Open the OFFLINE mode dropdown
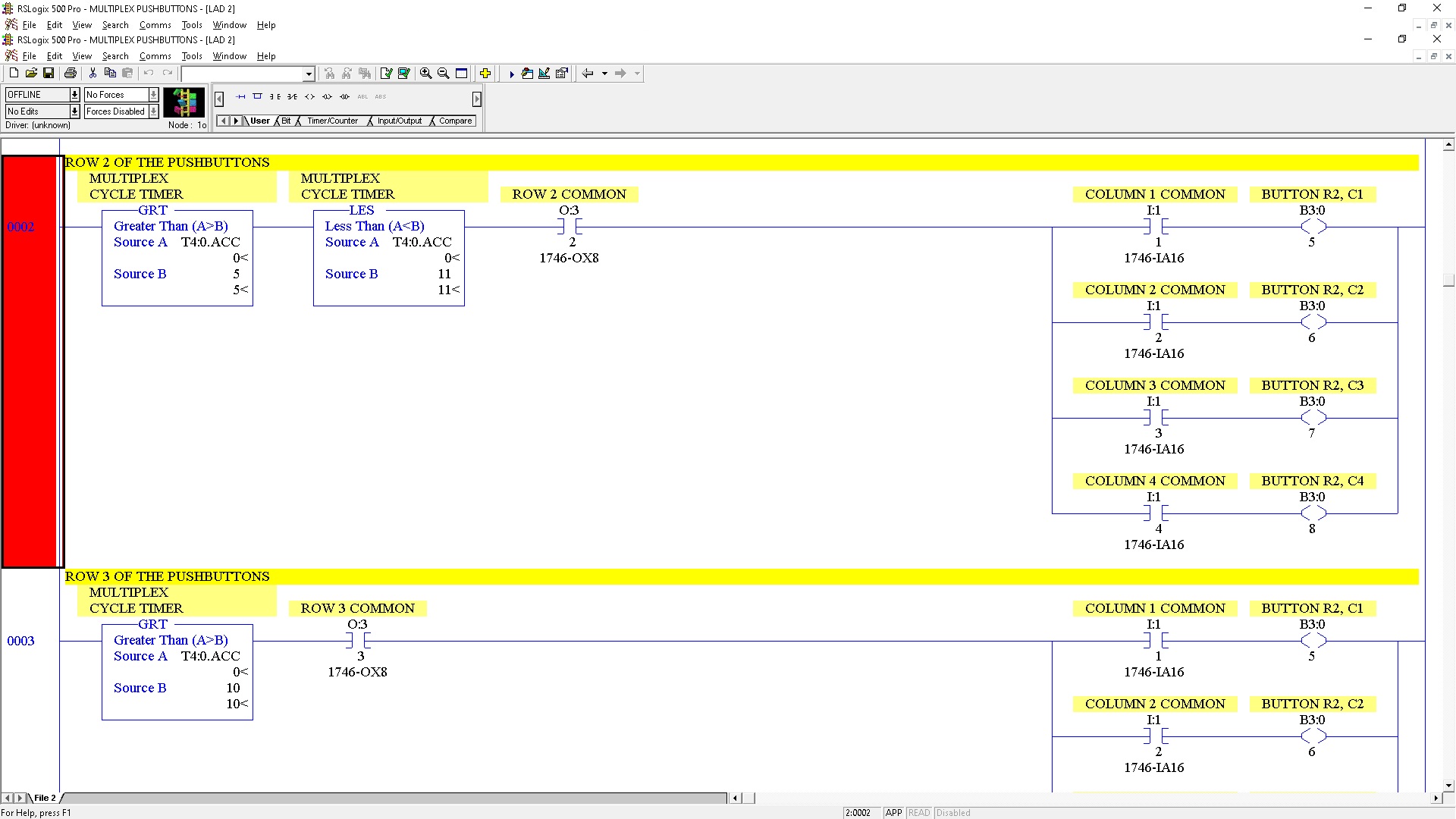The width and height of the screenshot is (1456, 819). (74, 95)
